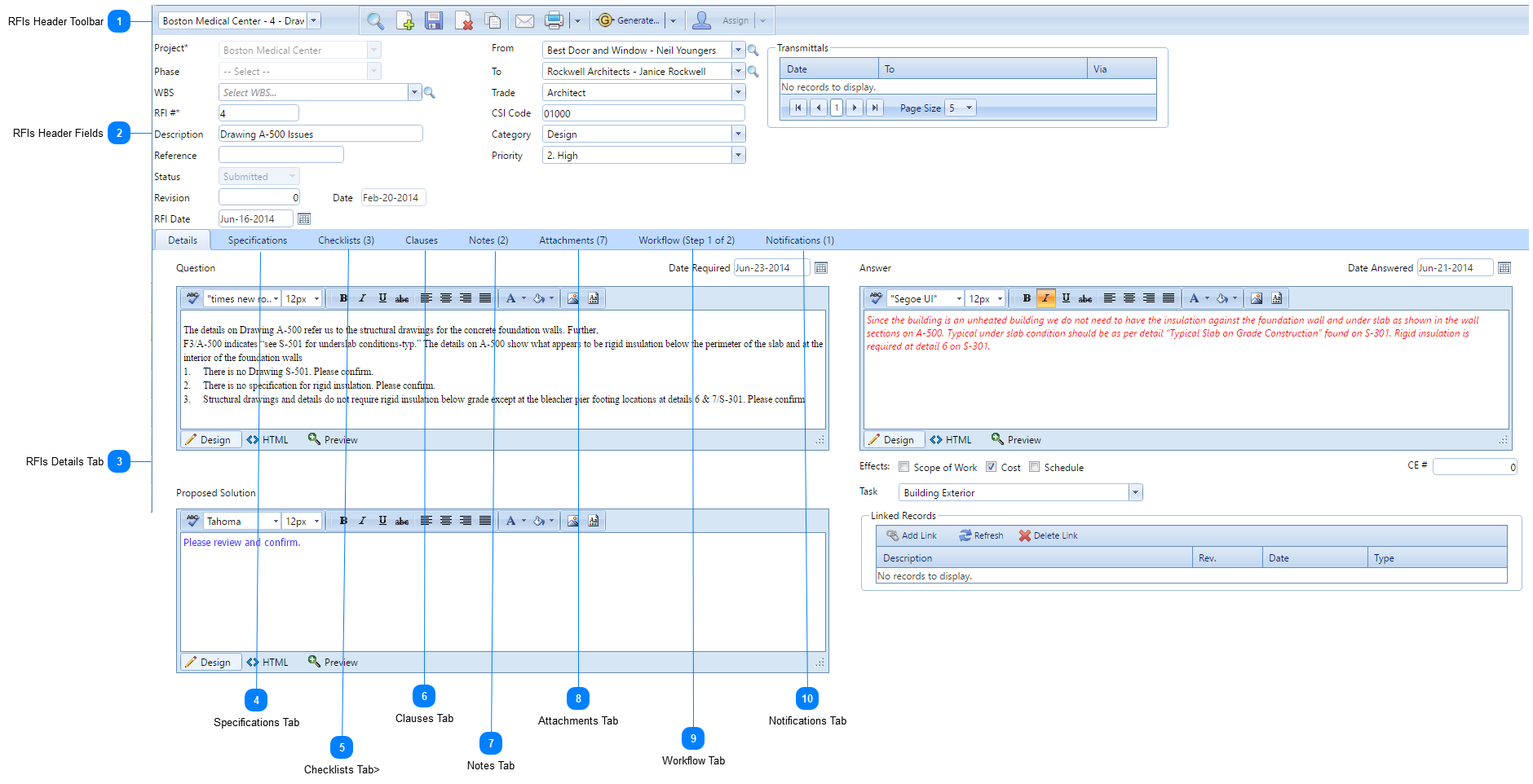
Task: Check the Scope of Work effect checkbox
Action: tap(903, 467)
